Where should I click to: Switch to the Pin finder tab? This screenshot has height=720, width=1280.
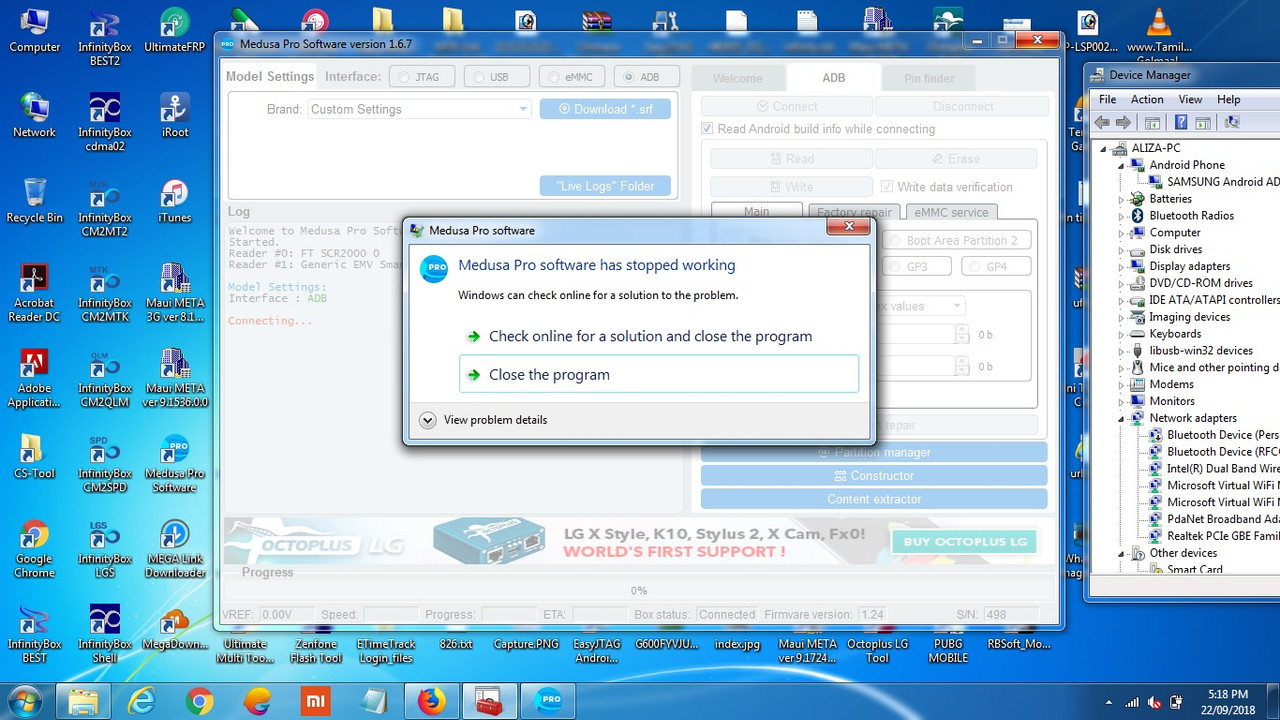tap(929, 78)
